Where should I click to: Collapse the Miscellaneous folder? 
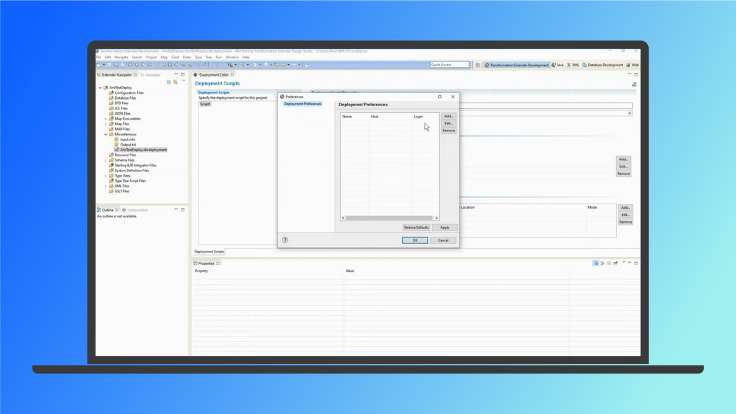106,134
